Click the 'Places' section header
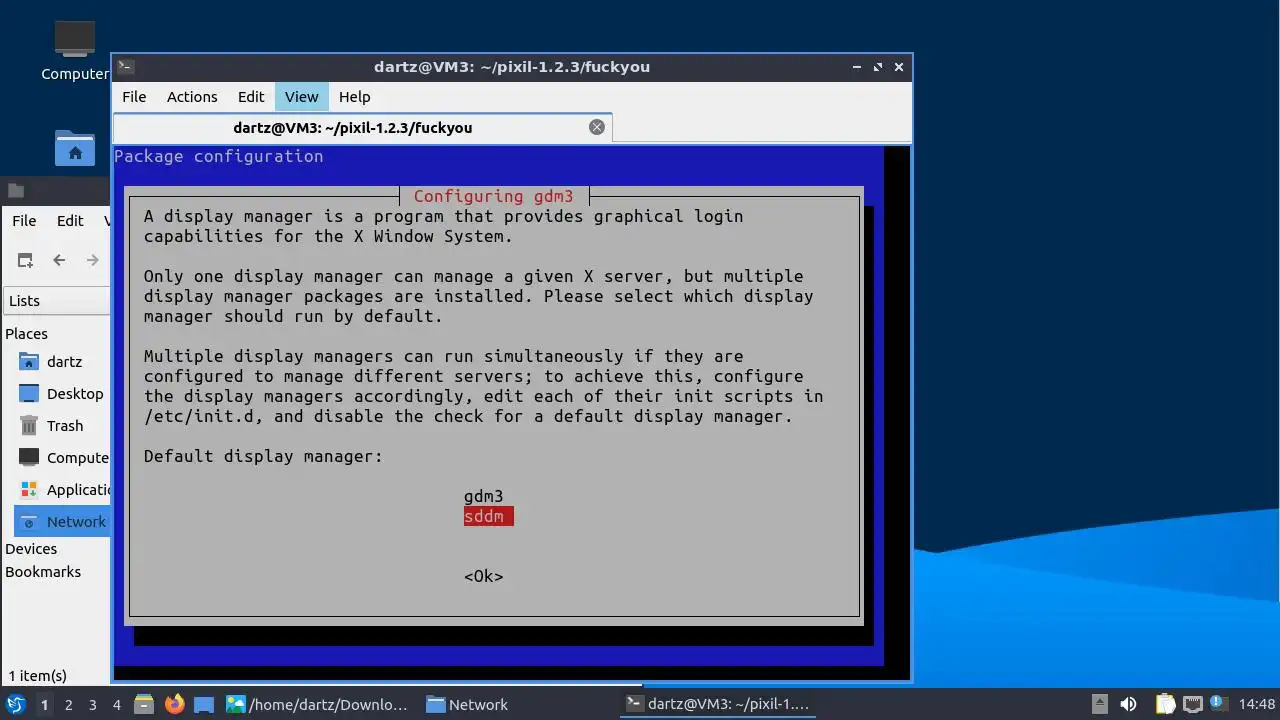Image resolution: width=1280 pixels, height=720 pixels. [x=26, y=334]
